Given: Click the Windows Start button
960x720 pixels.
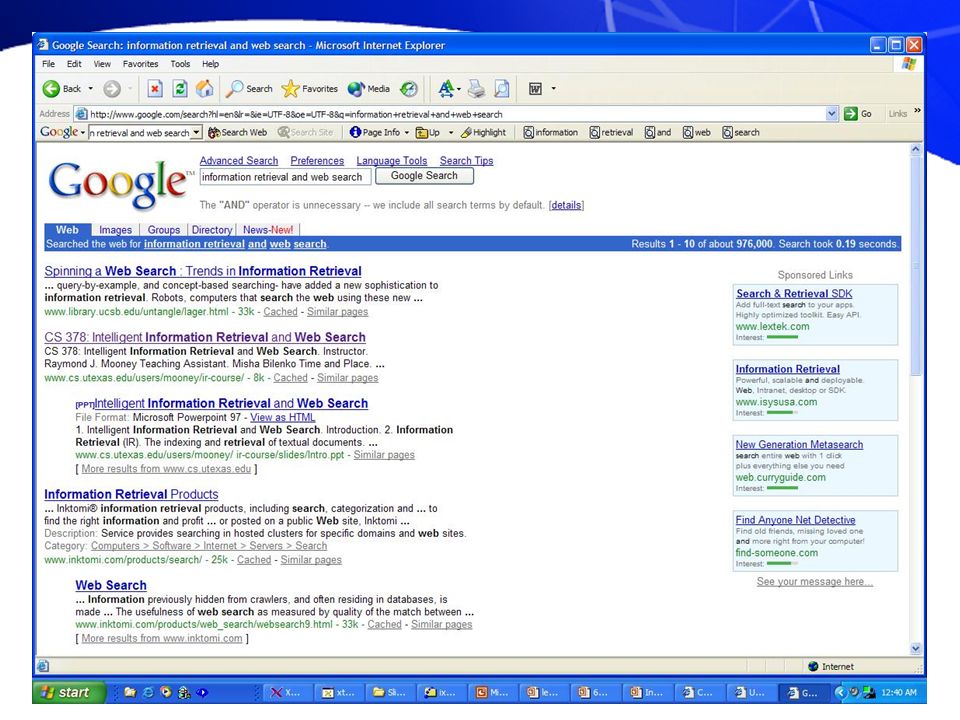Looking at the screenshot, I should 69,692.
